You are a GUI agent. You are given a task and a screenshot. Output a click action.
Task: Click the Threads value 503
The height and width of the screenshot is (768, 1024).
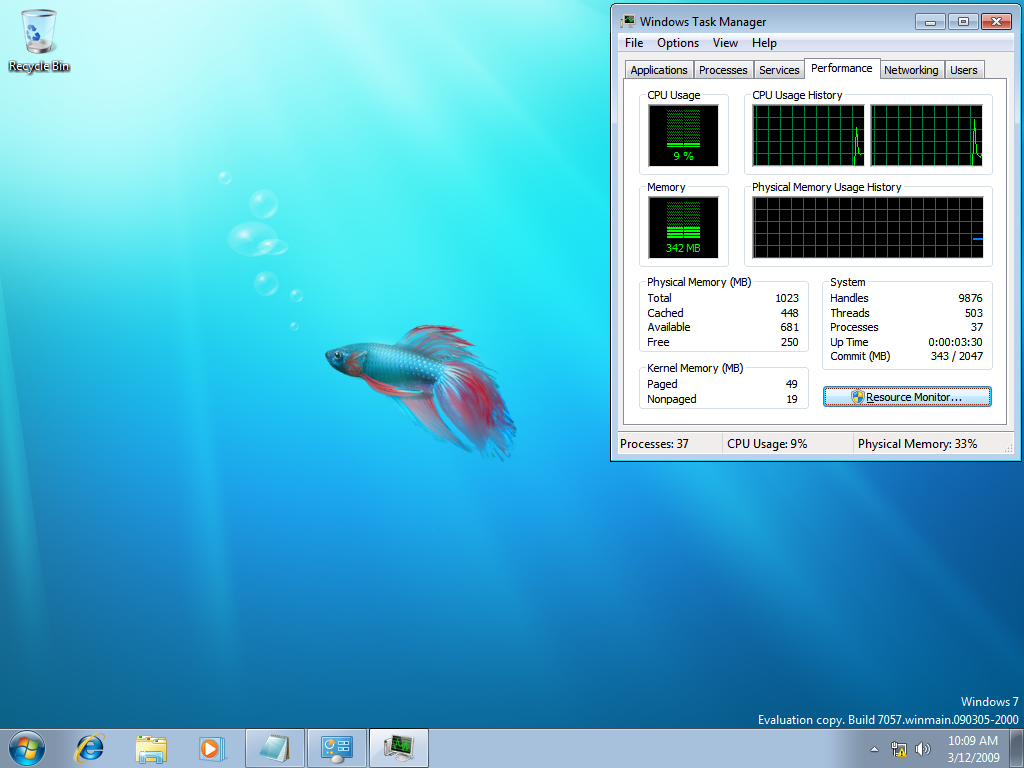click(x=974, y=313)
